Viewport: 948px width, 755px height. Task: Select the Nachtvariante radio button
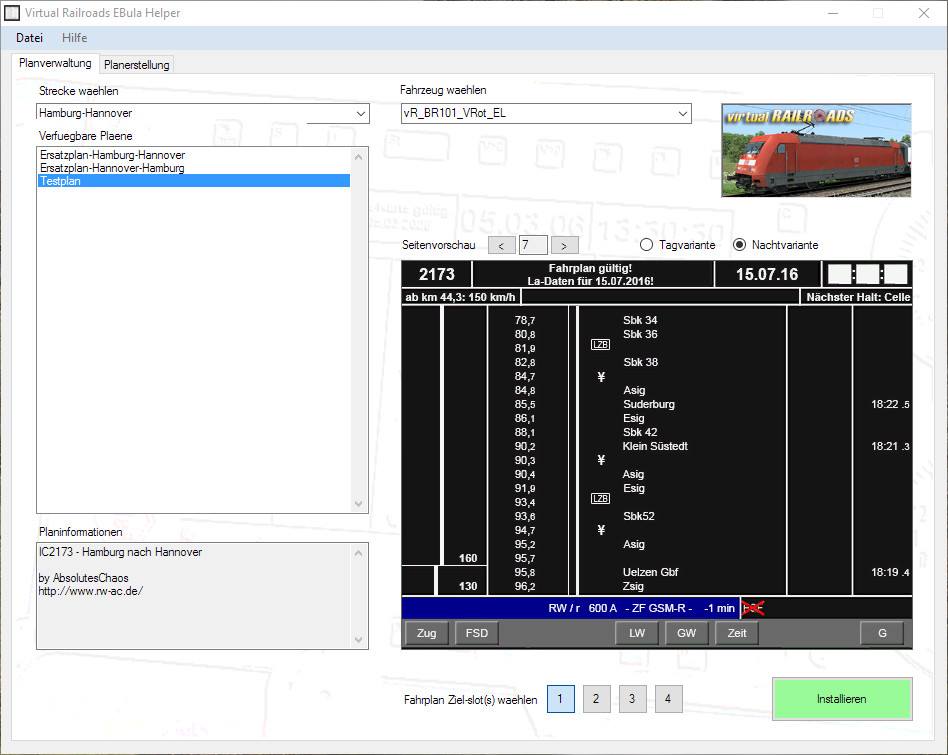pos(741,245)
